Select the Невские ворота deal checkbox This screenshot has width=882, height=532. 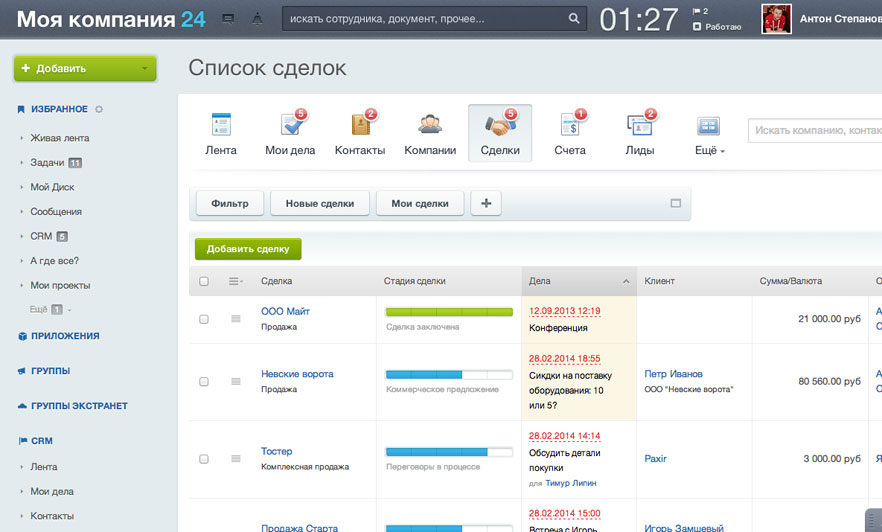(204, 382)
